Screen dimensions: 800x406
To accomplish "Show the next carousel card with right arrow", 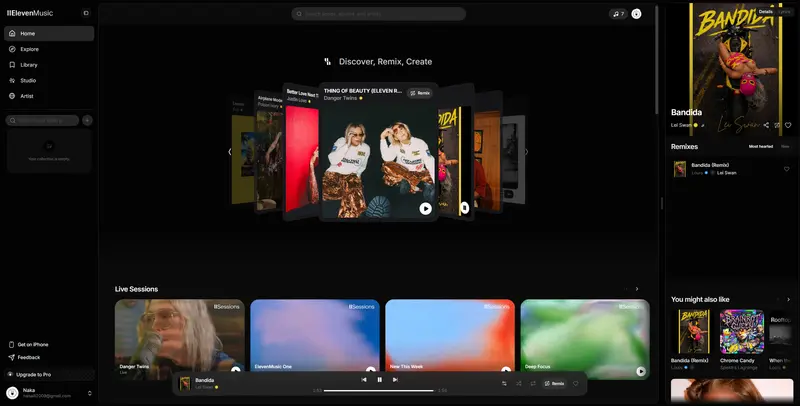I will click(527, 151).
